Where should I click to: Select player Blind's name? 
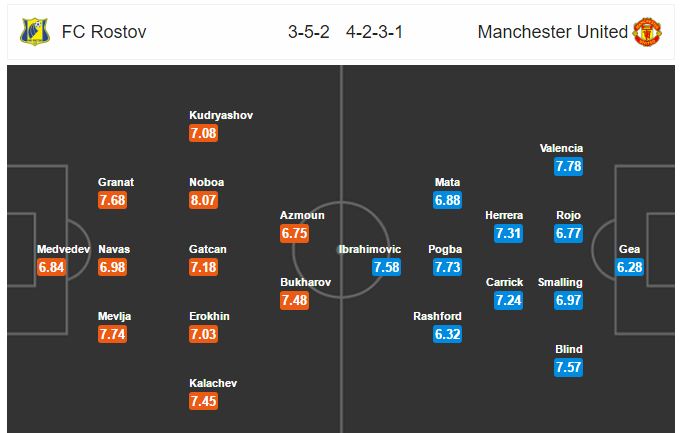[567, 349]
